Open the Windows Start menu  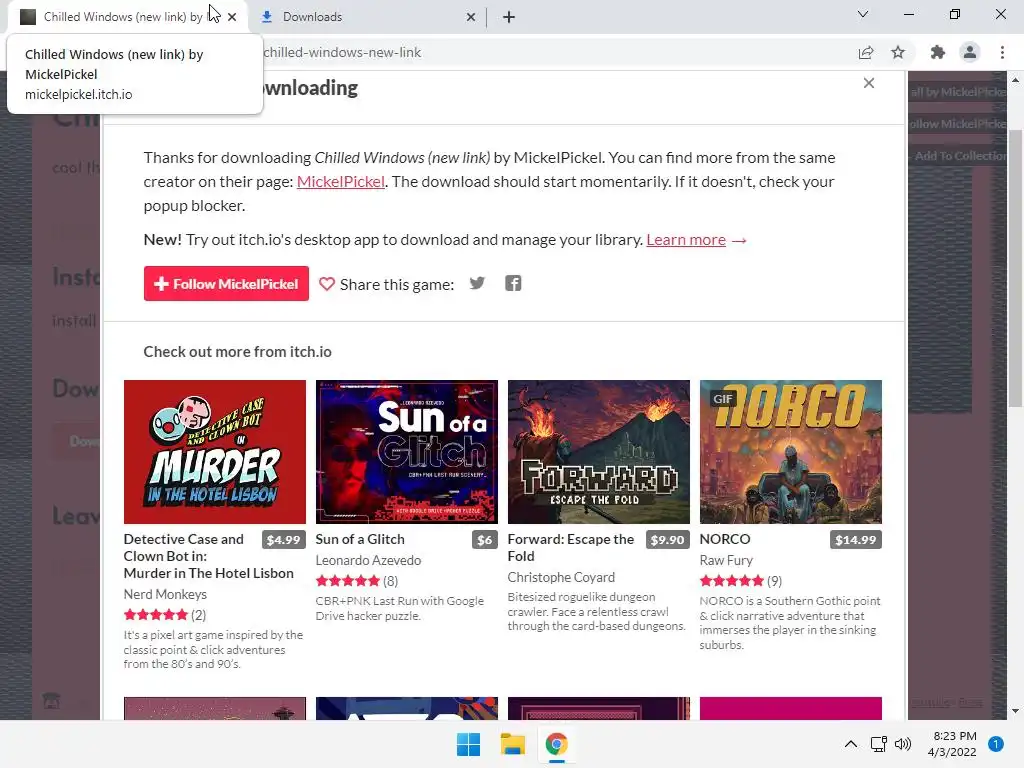point(468,744)
